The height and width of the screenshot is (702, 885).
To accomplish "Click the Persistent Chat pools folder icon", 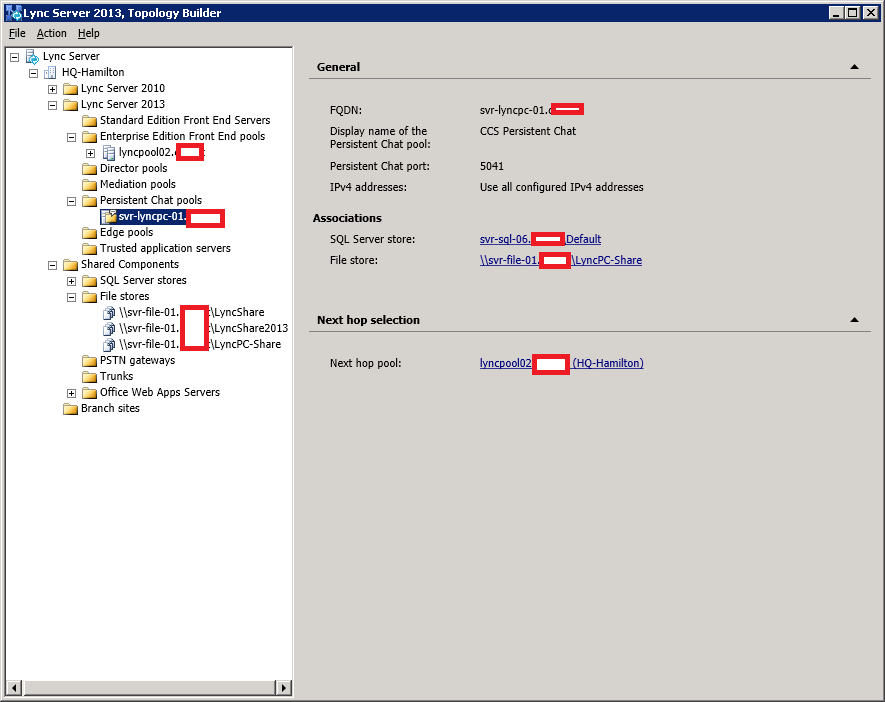I will [89, 200].
